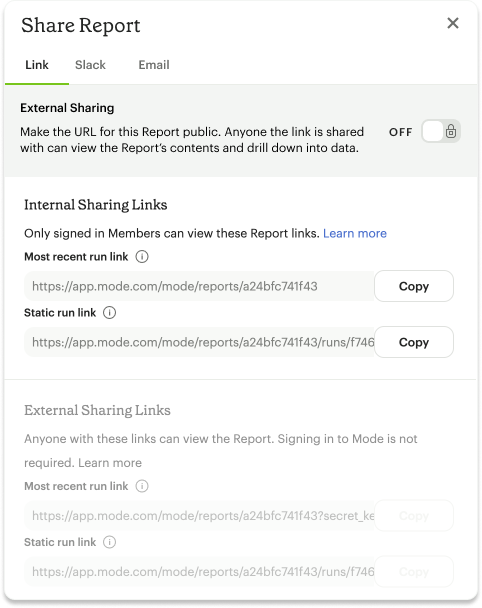482x608 pixels.
Task: Show info for internal Most recent run link
Action: pyautogui.click(x=142, y=257)
